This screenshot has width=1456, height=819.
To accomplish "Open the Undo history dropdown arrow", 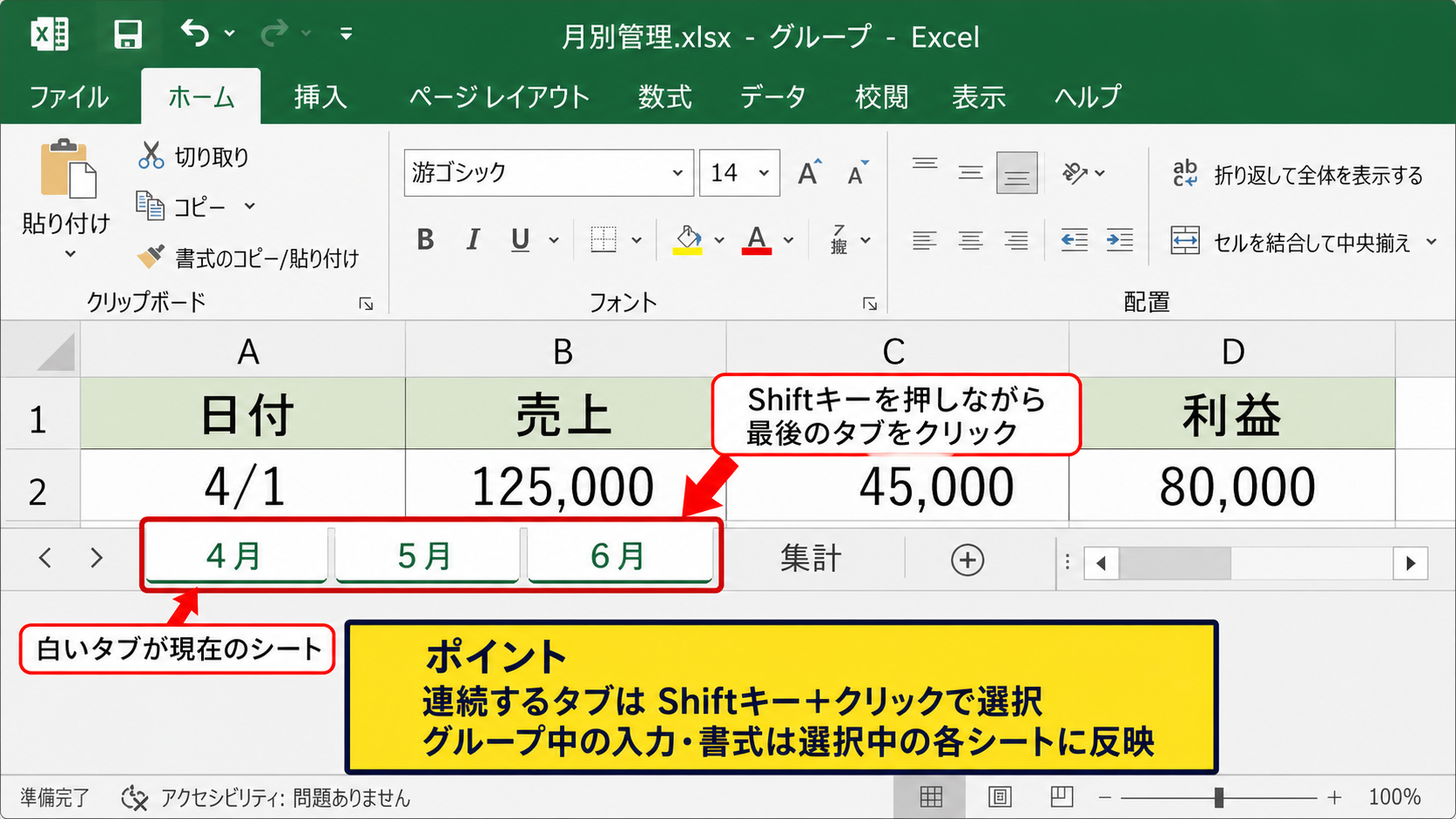I will (230, 34).
